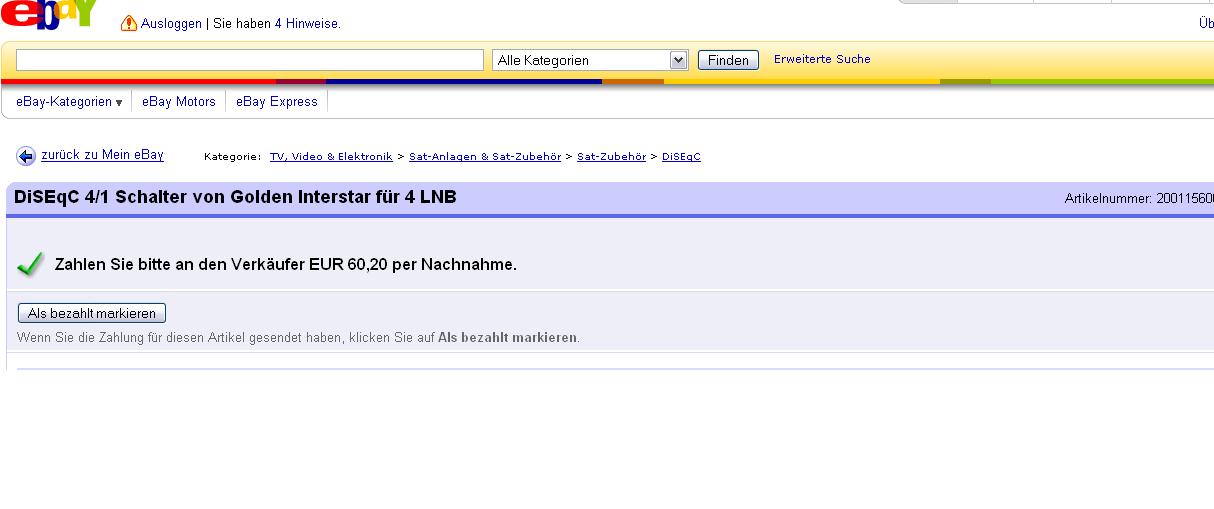Image resolution: width=1214 pixels, height=509 pixels.
Task: Open Sat-Anlagen & Sat-Zubehör breadcrumb
Action: 485,157
